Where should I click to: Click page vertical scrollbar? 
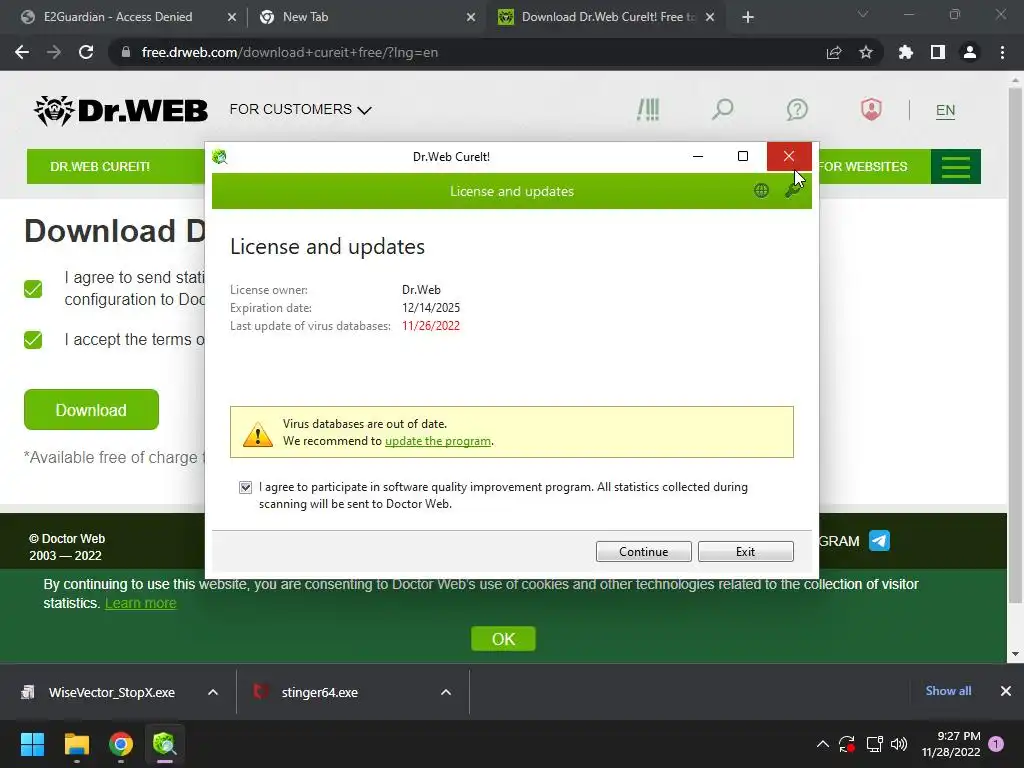click(x=1015, y=346)
